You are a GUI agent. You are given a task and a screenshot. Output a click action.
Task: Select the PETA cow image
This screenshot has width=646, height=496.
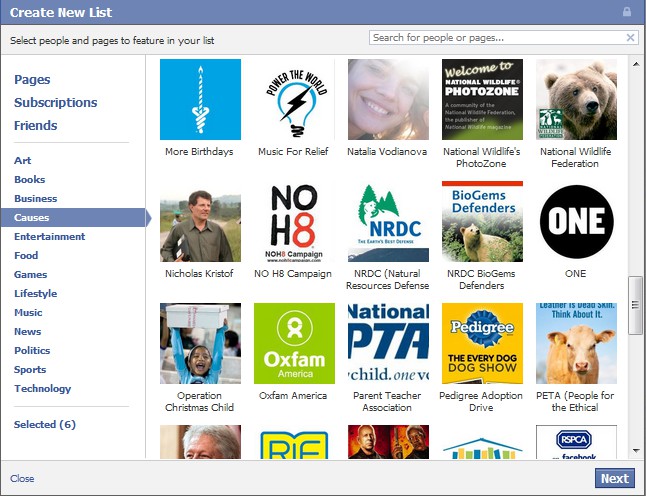pos(576,343)
